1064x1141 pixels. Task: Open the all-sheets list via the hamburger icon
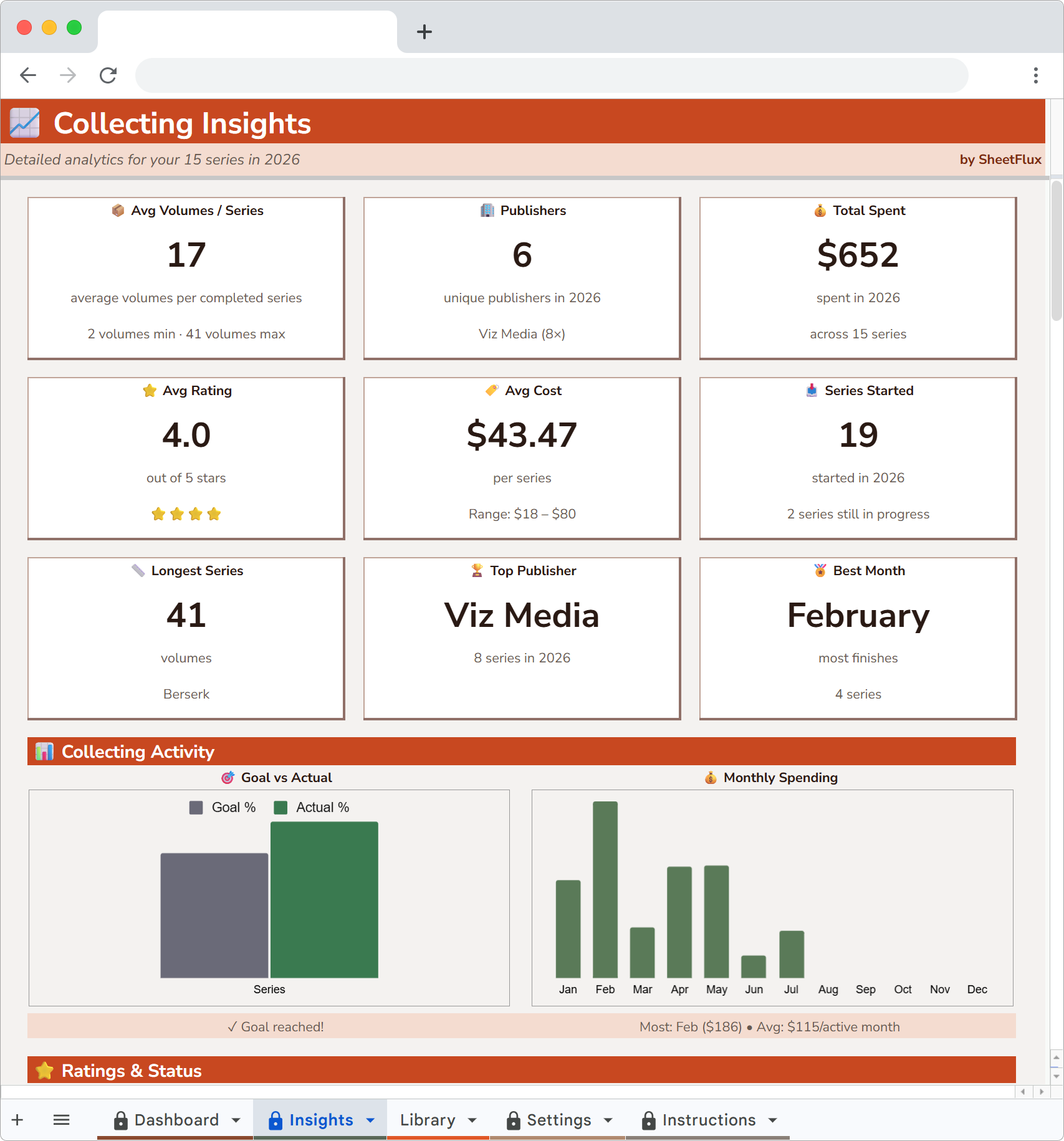(x=61, y=1119)
